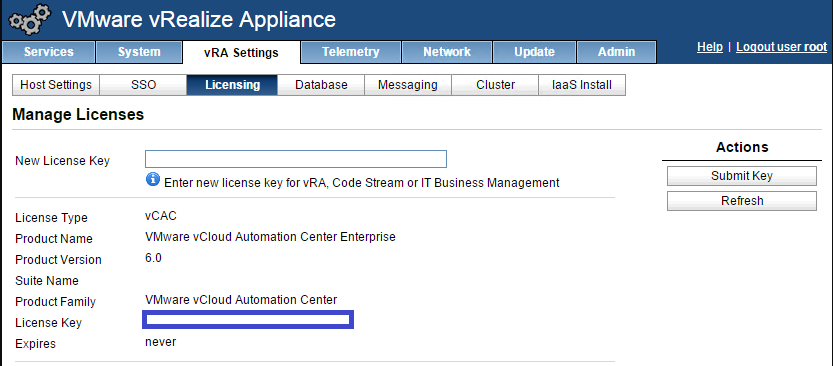
Task: Click the 'License Key' label
Action: 49,323
